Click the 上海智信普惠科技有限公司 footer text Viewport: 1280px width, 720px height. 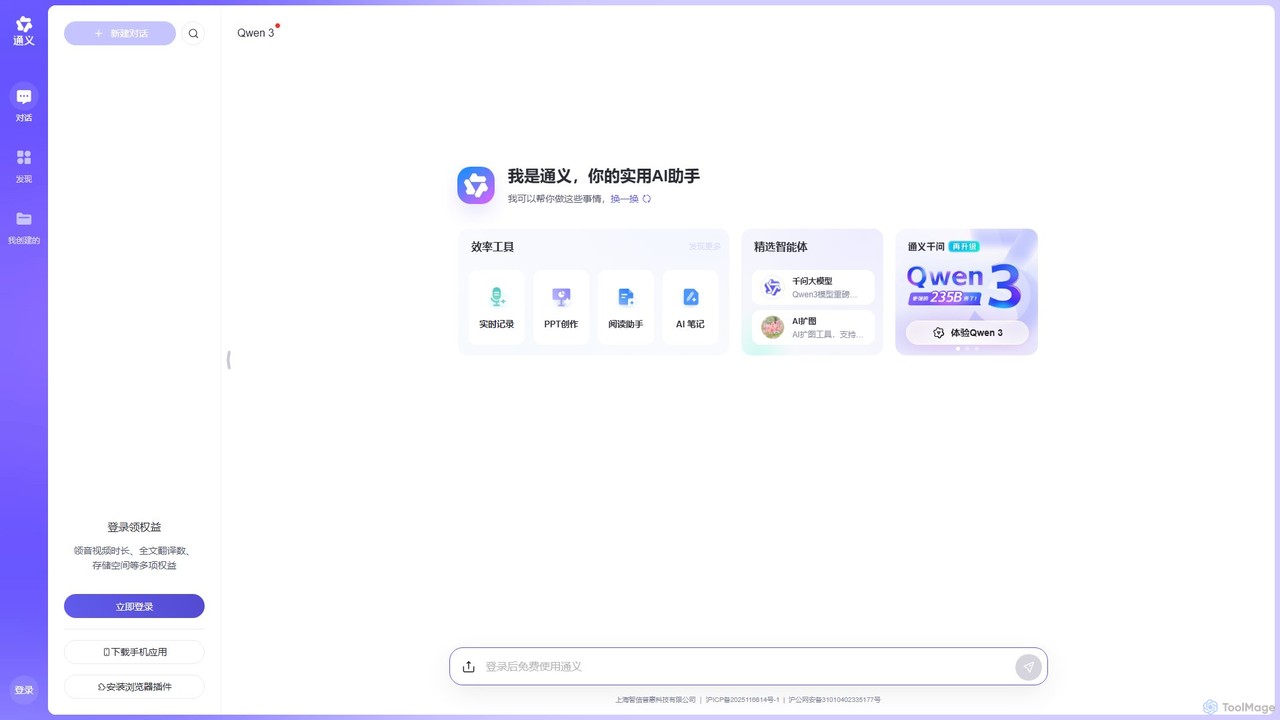point(655,700)
